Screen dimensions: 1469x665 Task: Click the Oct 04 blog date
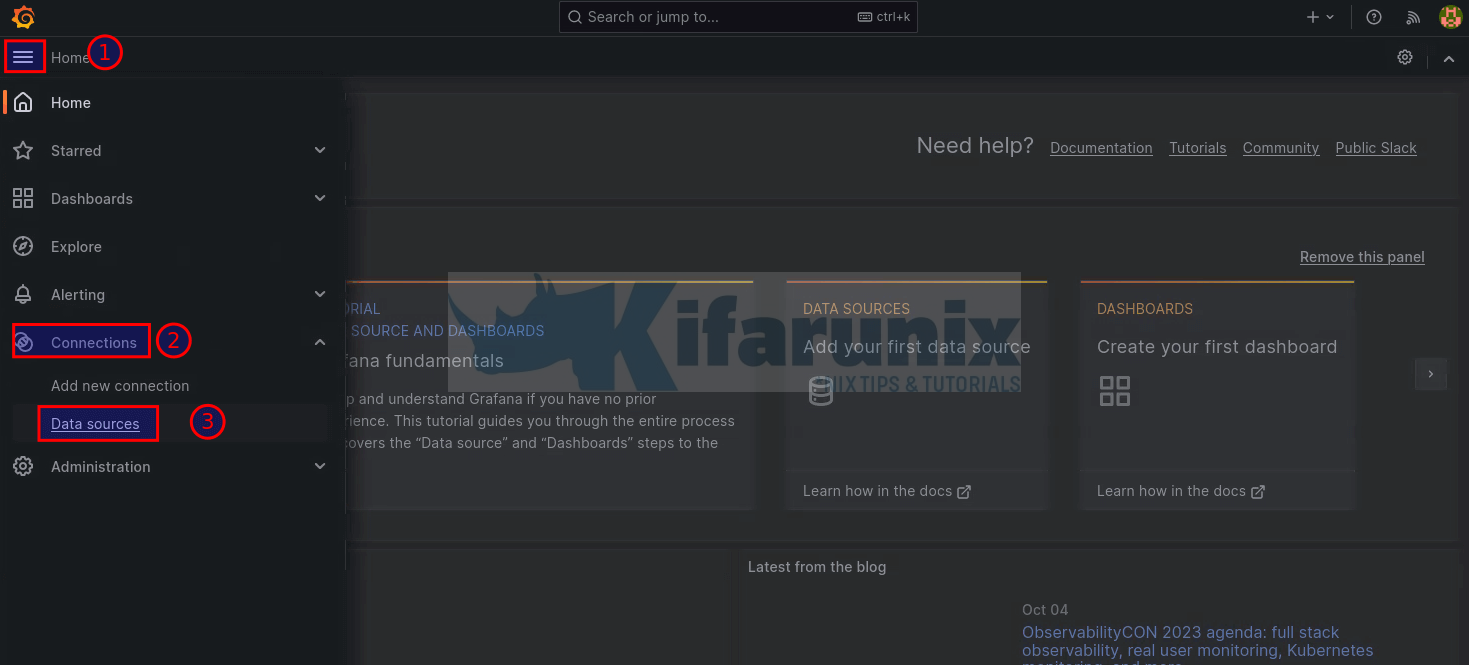point(1045,610)
